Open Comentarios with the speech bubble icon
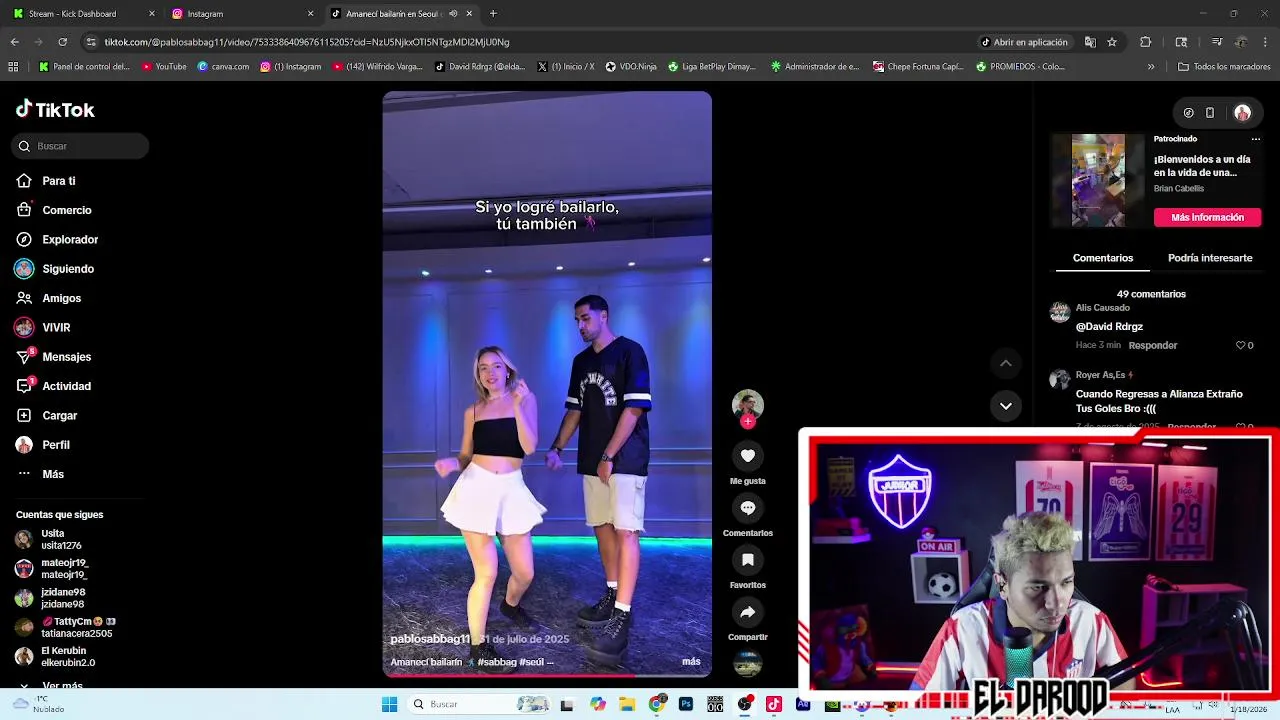This screenshot has height=720, width=1280. point(747,507)
